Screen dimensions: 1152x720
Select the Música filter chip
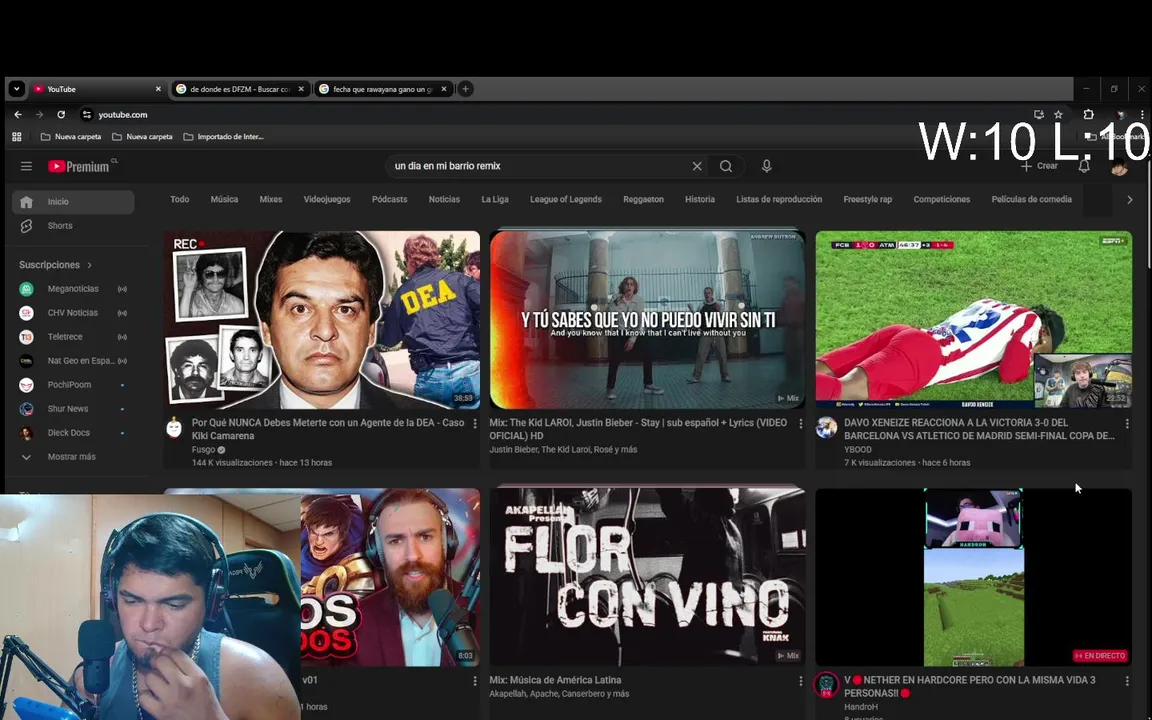(x=224, y=199)
